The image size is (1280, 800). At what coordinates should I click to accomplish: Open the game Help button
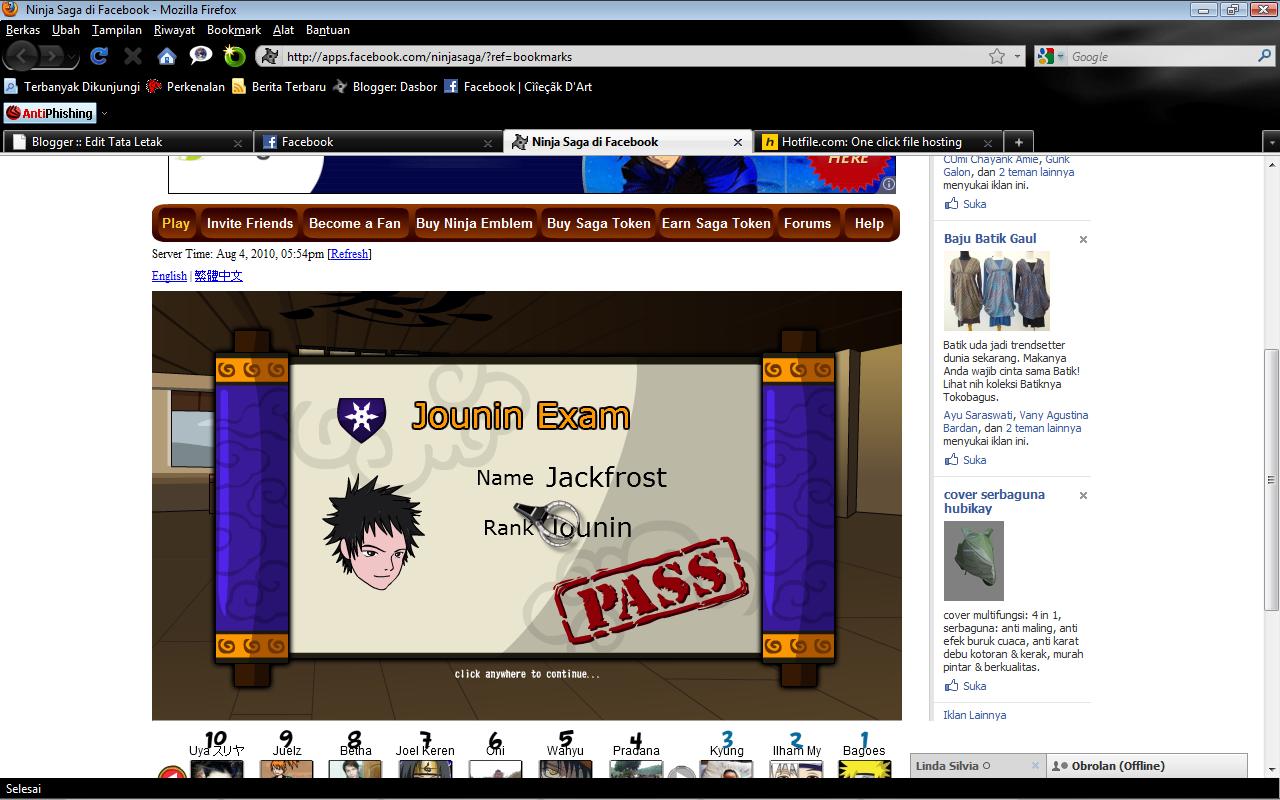pyautogui.click(x=869, y=223)
